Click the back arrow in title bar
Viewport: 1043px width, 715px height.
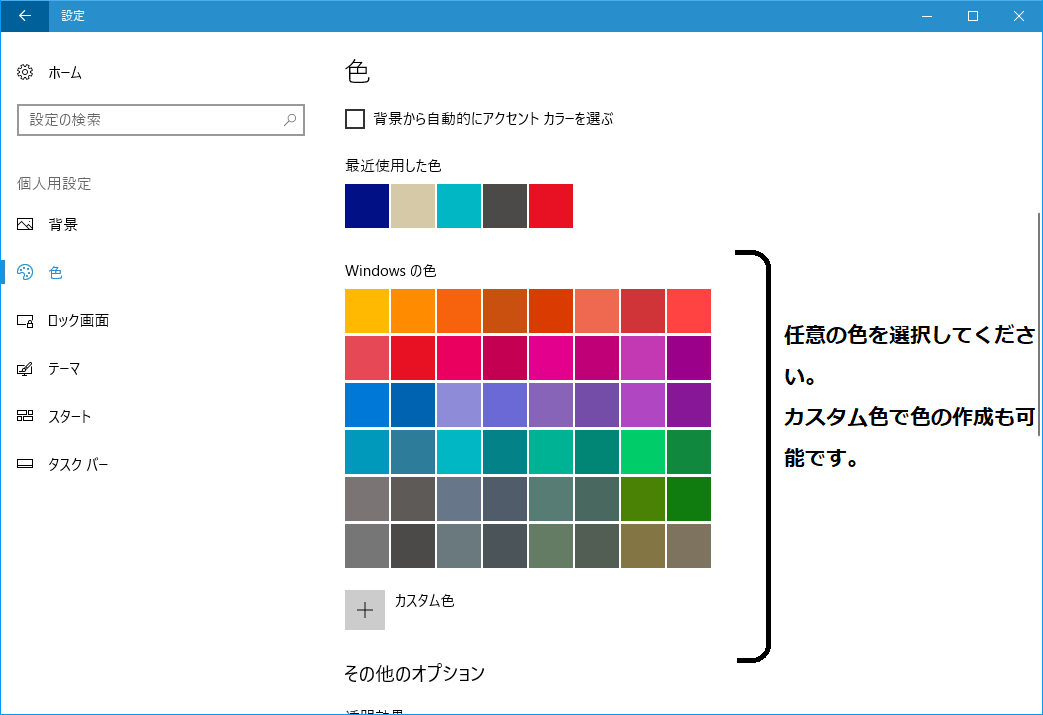click(x=24, y=16)
